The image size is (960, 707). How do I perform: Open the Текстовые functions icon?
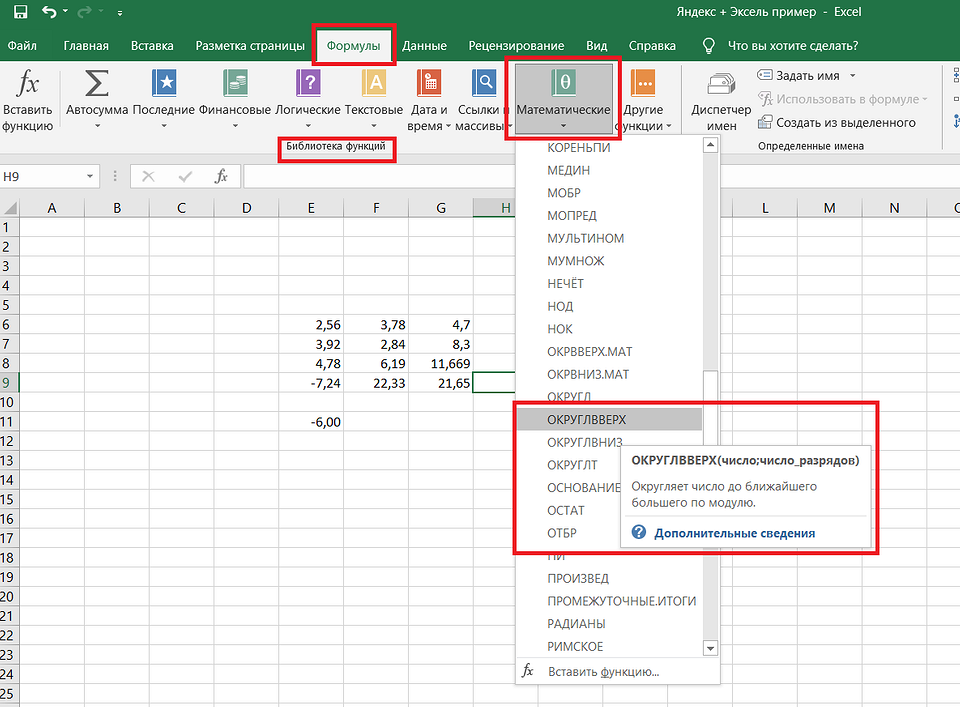(x=374, y=83)
